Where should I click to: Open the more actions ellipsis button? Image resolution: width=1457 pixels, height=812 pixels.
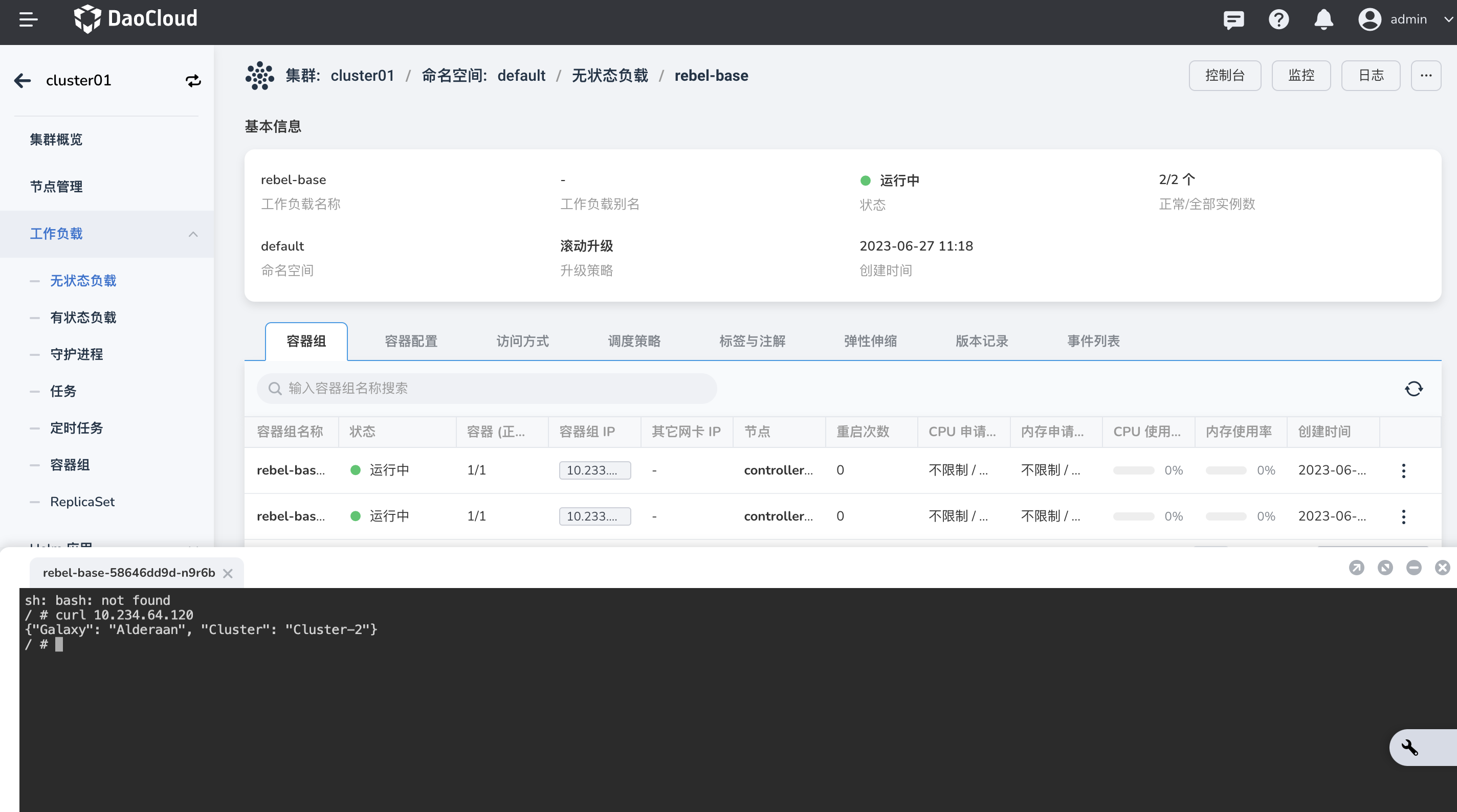(1426, 75)
